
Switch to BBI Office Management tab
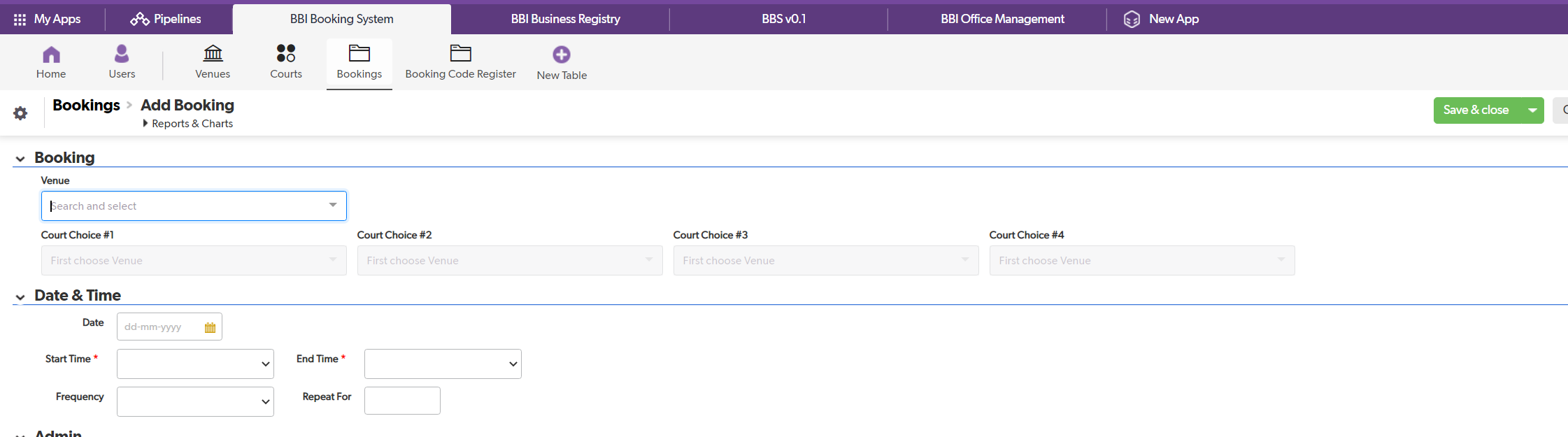[1002, 19]
